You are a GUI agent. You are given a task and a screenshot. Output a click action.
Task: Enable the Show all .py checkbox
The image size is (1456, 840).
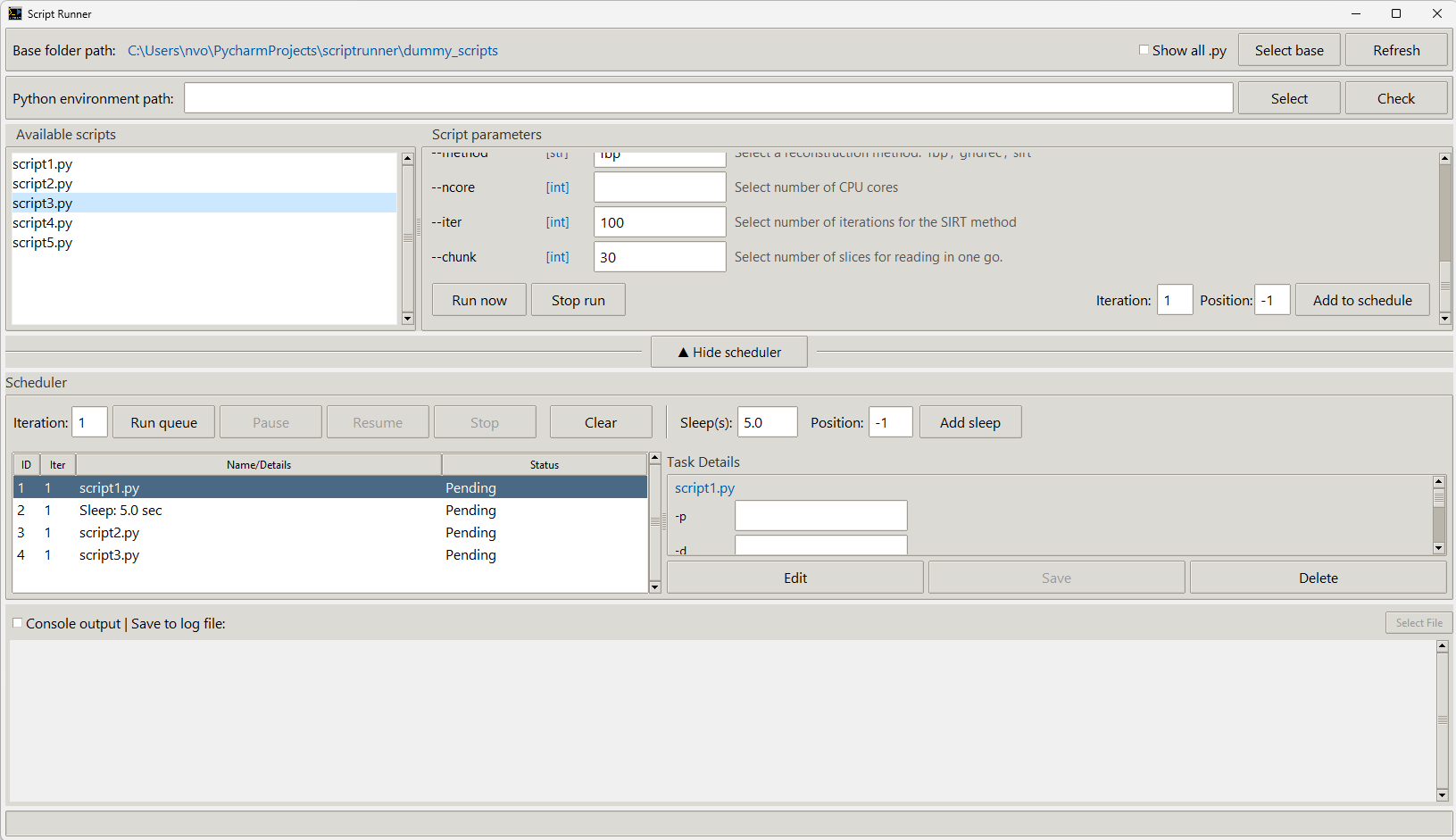[1144, 50]
